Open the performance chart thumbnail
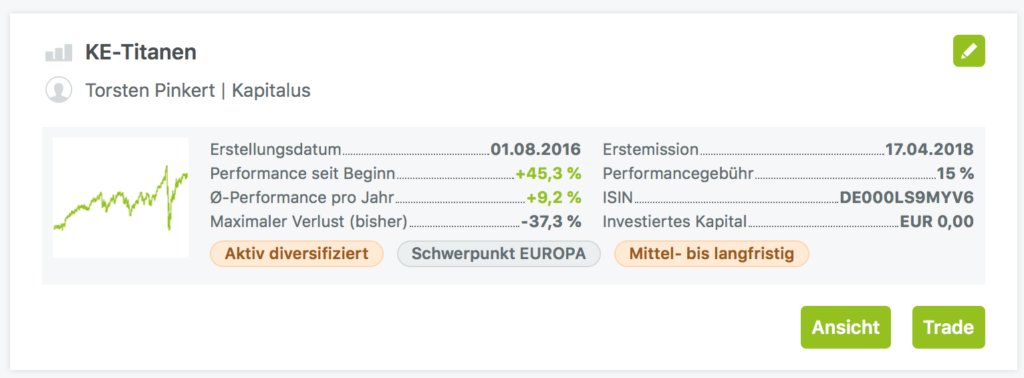Viewport: 1024px width, 378px height. (121, 197)
